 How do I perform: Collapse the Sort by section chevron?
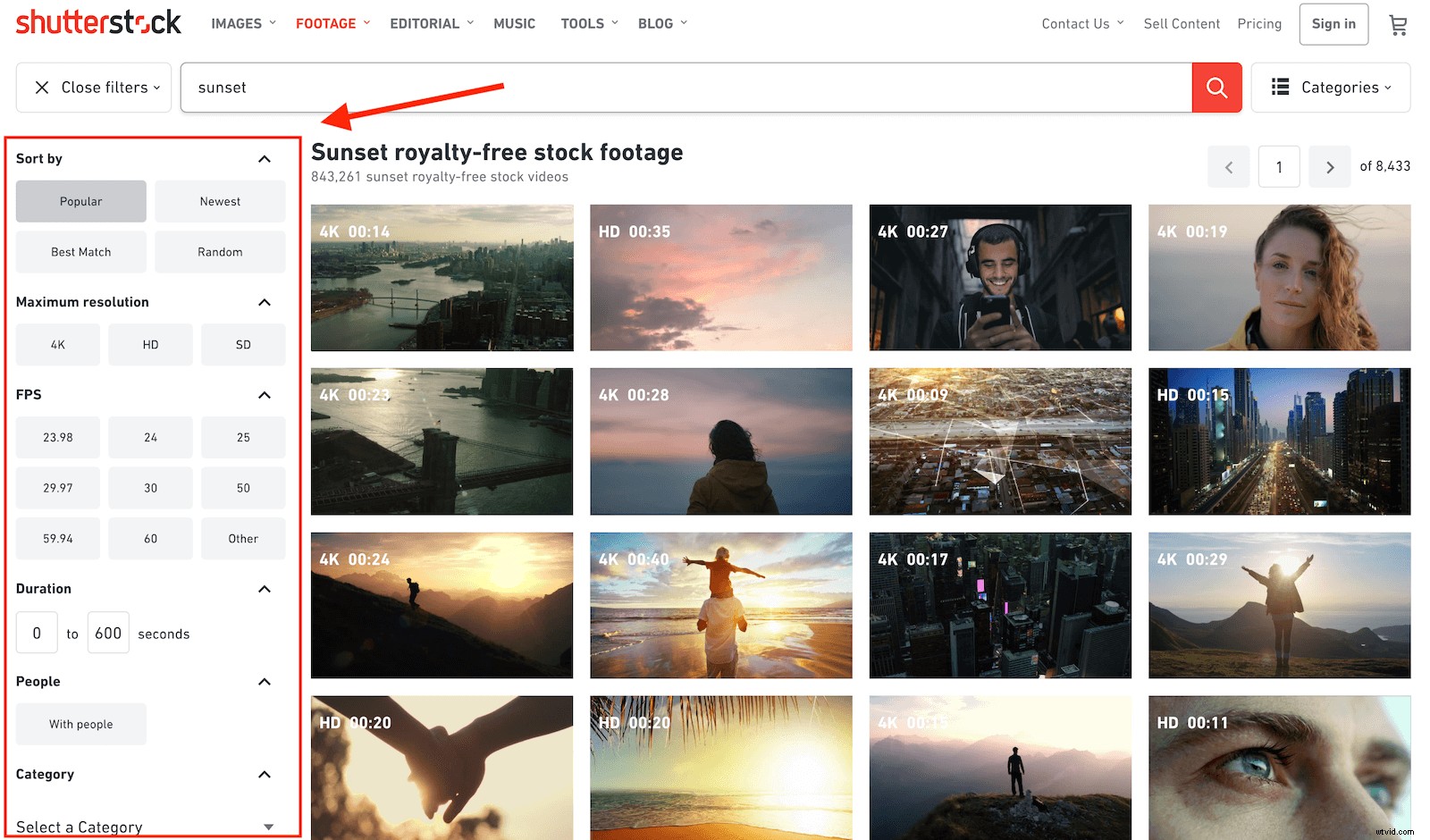point(265,158)
